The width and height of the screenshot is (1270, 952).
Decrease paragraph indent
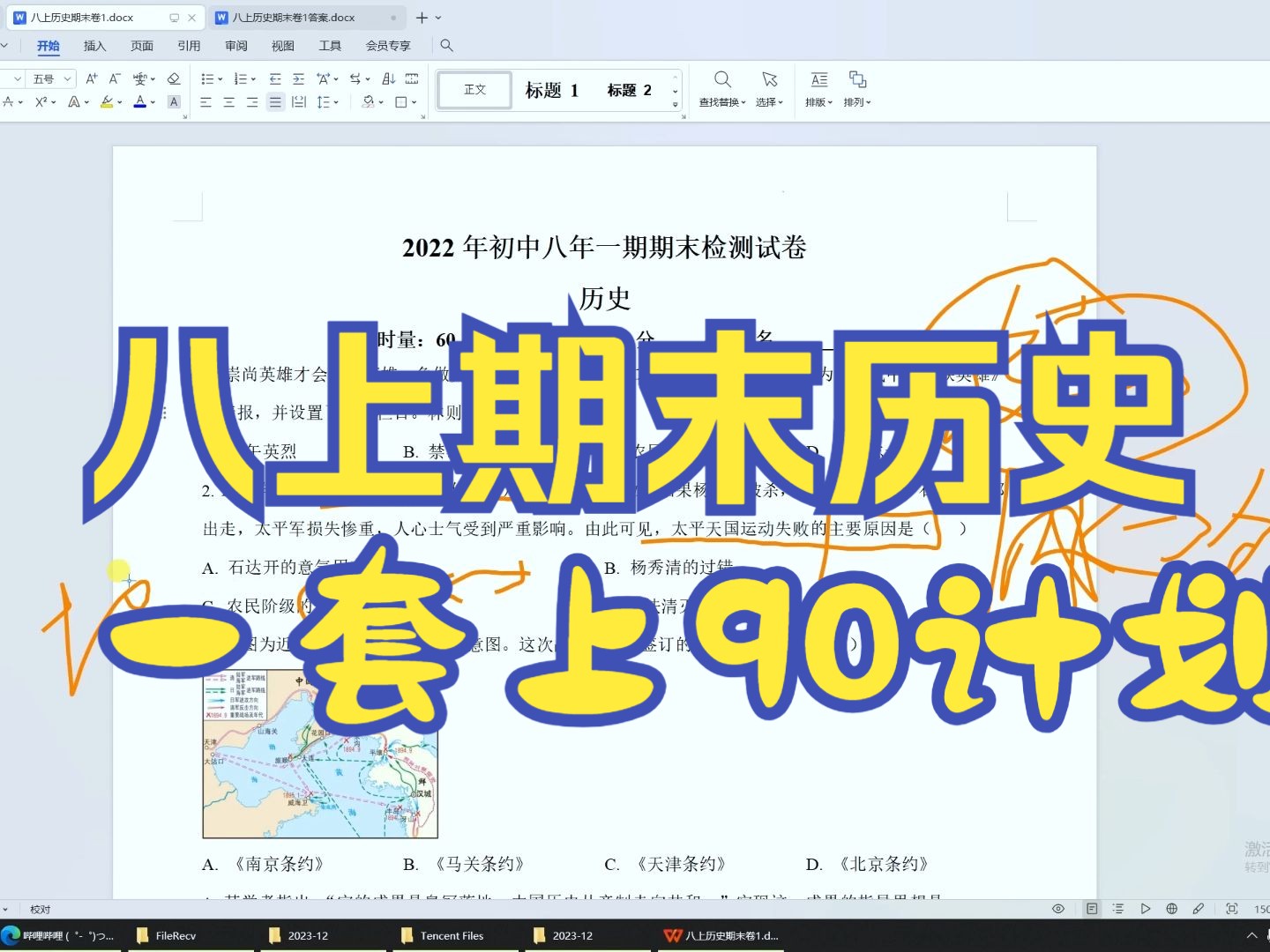click(275, 78)
